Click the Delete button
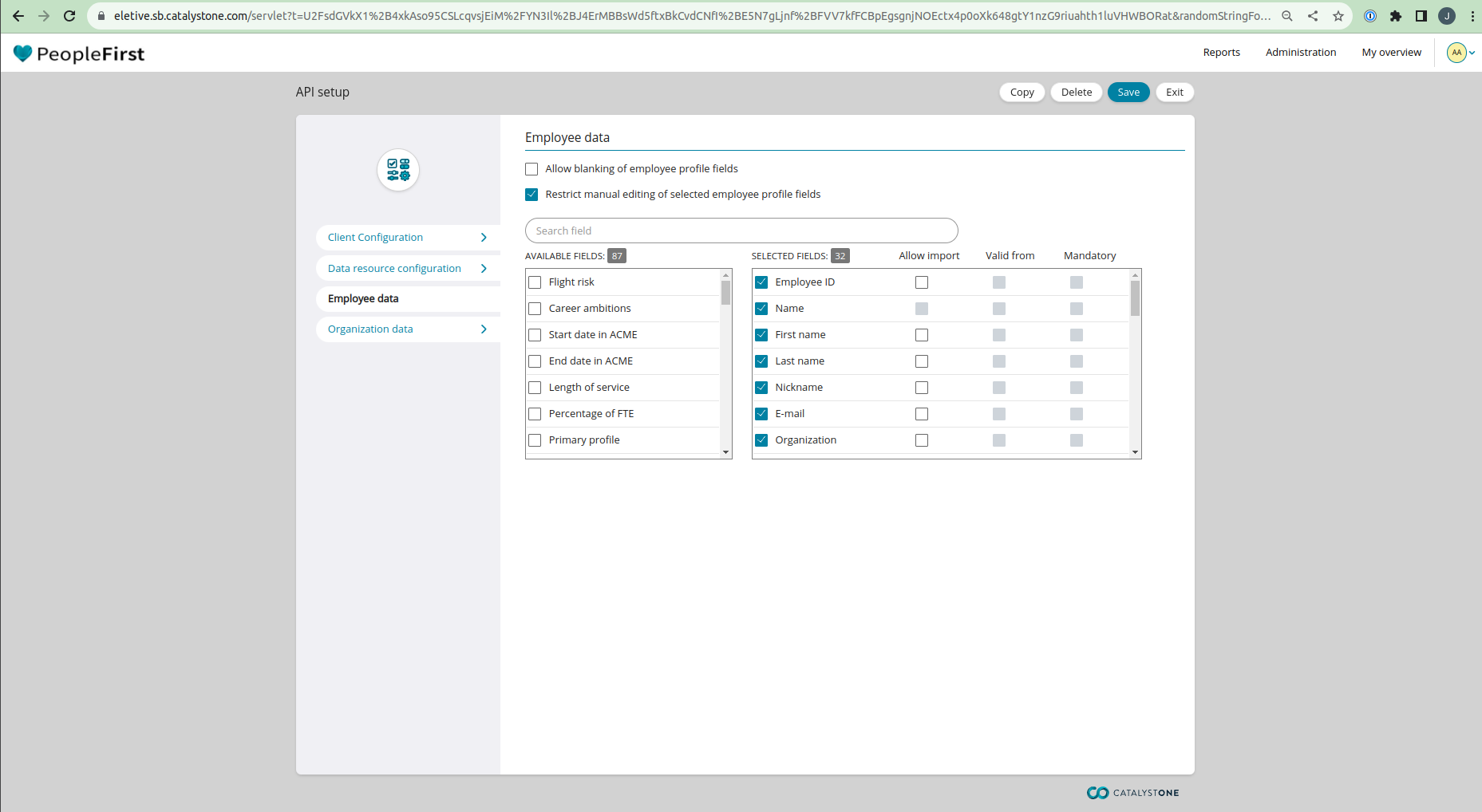This screenshot has width=1482, height=812. click(1077, 93)
